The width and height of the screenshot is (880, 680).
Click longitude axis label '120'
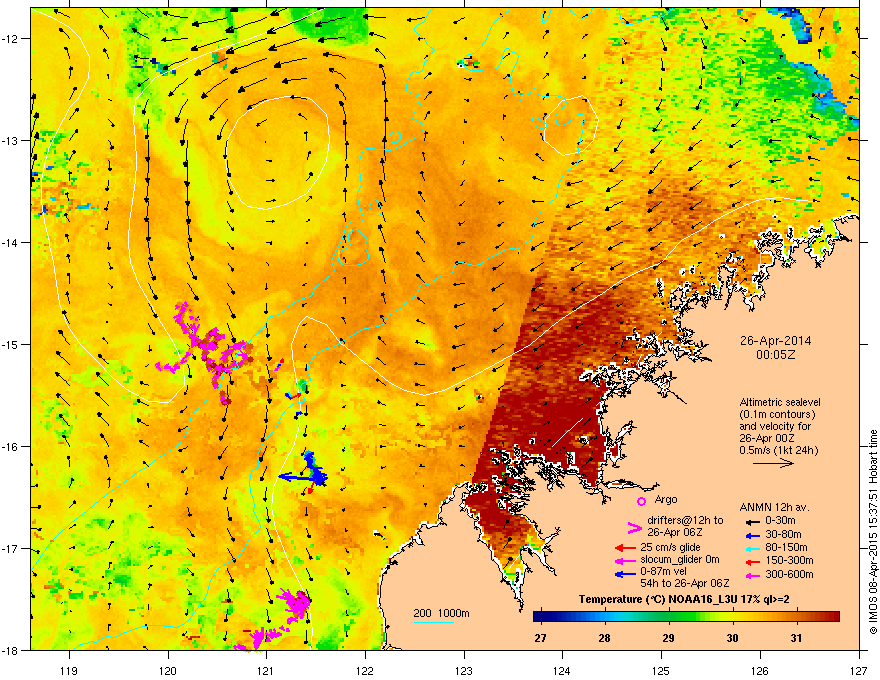point(168,670)
